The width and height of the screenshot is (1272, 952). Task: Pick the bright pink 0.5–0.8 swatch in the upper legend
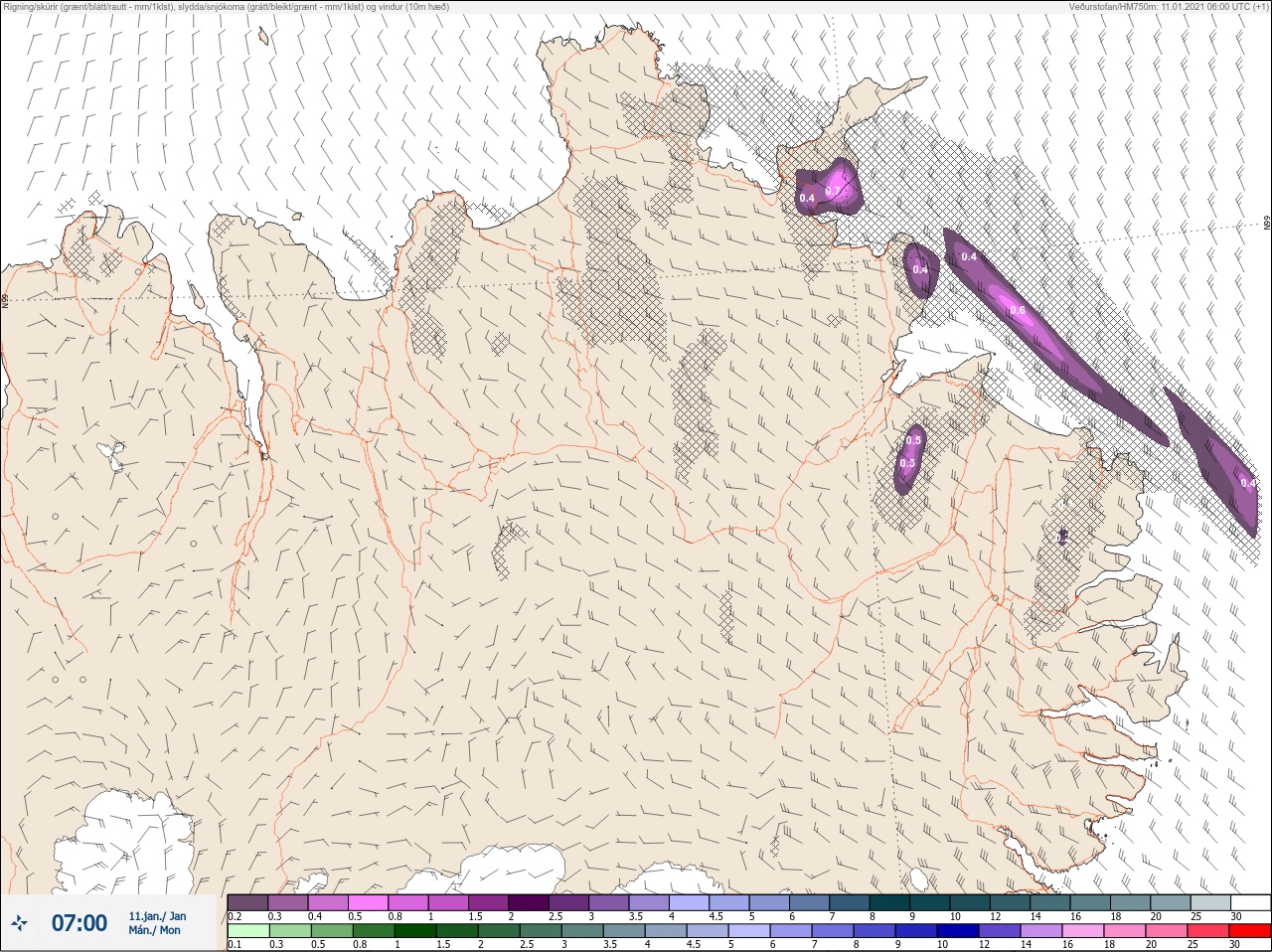pos(369,902)
